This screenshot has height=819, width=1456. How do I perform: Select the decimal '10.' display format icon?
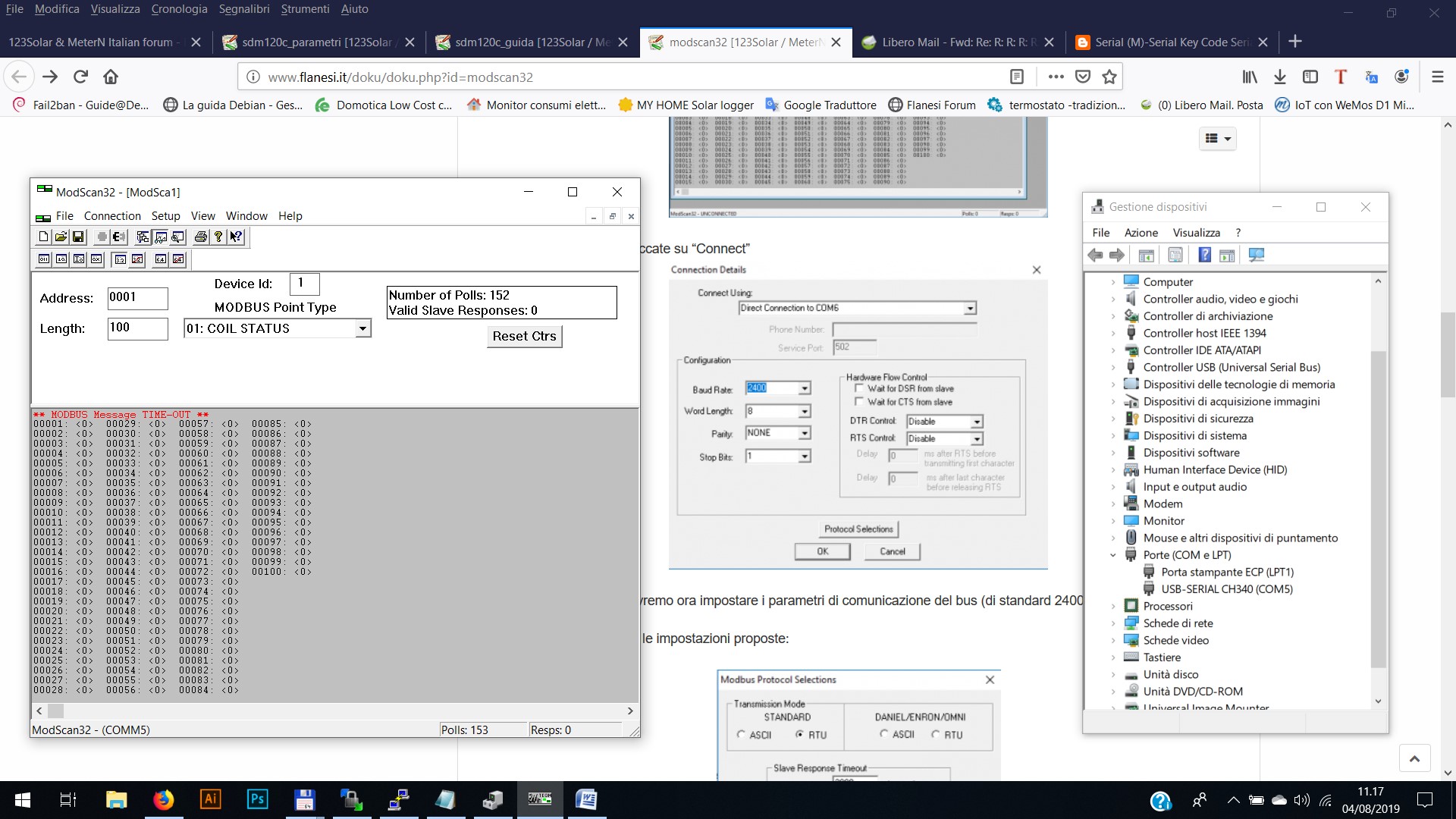coord(61,259)
